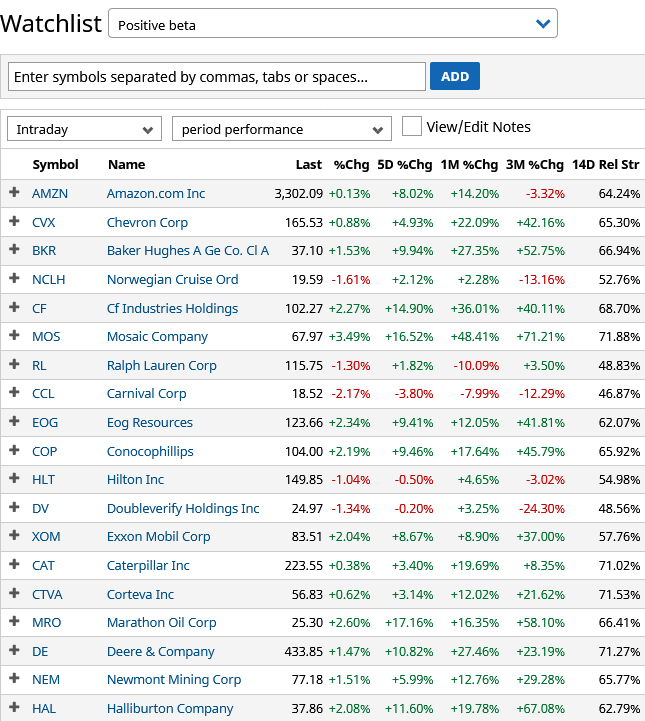The width and height of the screenshot is (645, 721).
Task: Expand the NEM row plus icon
Action: (14, 678)
